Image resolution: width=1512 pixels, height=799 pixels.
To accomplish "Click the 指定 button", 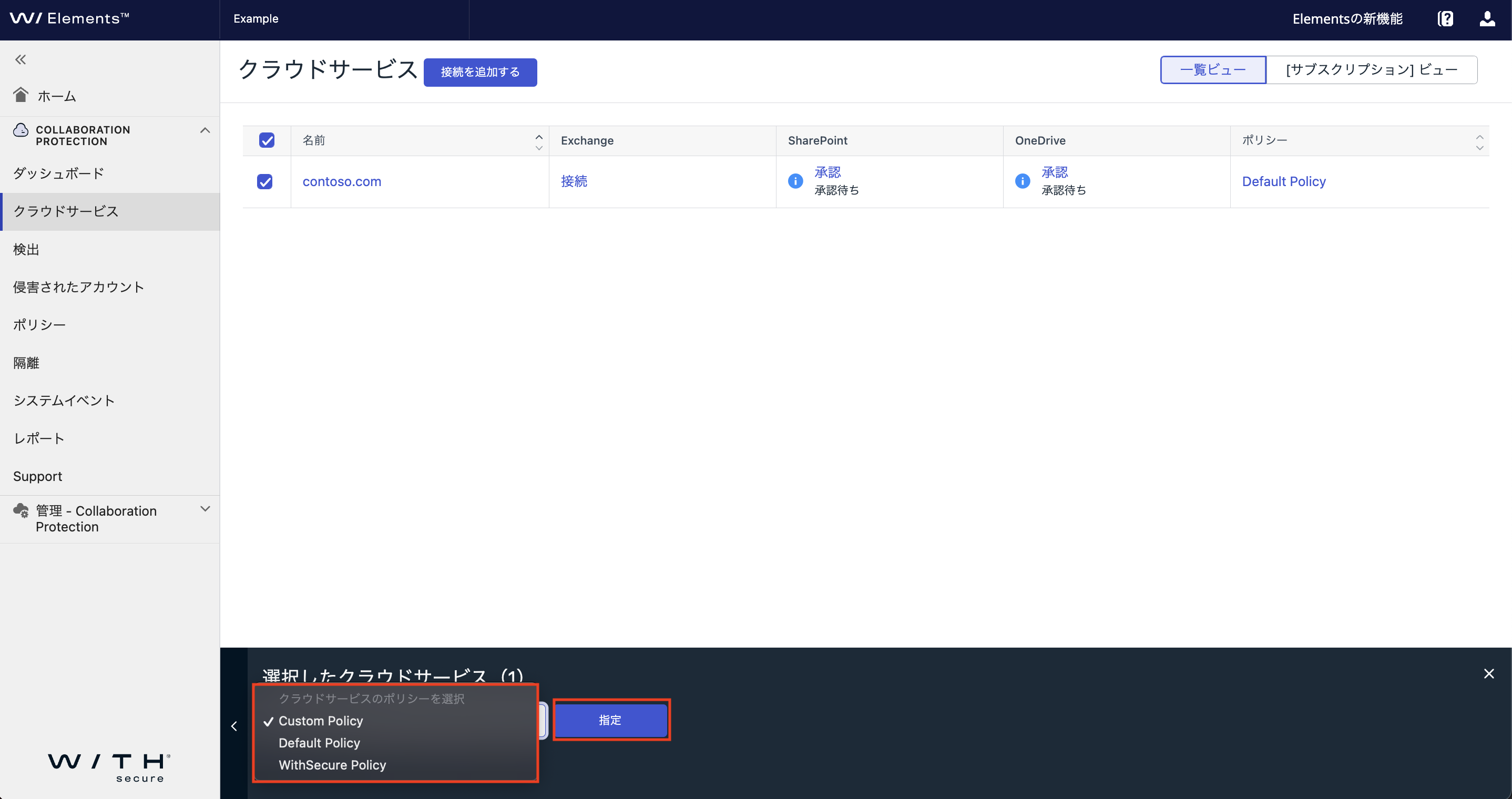I will [x=610, y=720].
